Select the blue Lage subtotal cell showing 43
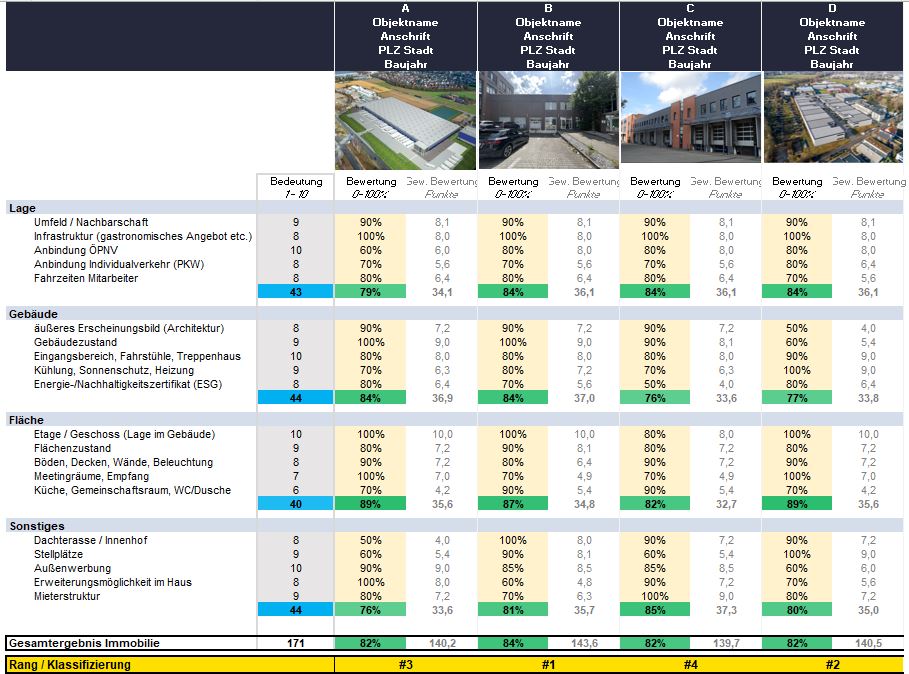This screenshot has height=674, width=909. pyautogui.click(x=296, y=292)
